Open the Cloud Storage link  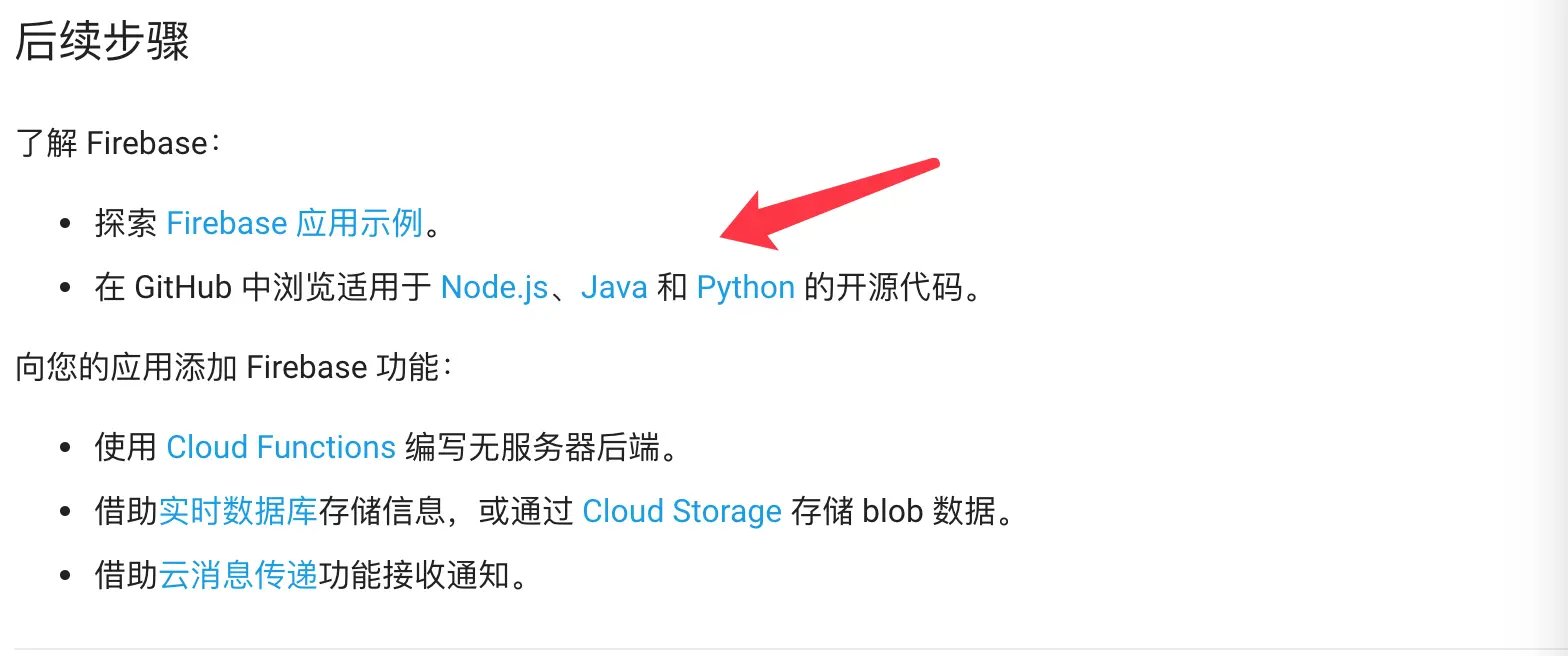[x=682, y=512]
